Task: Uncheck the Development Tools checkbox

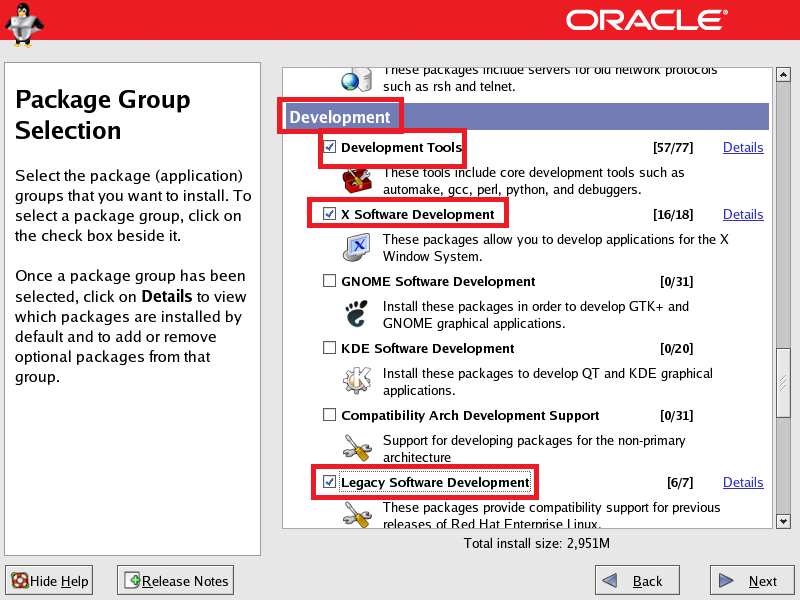Action: (x=330, y=147)
